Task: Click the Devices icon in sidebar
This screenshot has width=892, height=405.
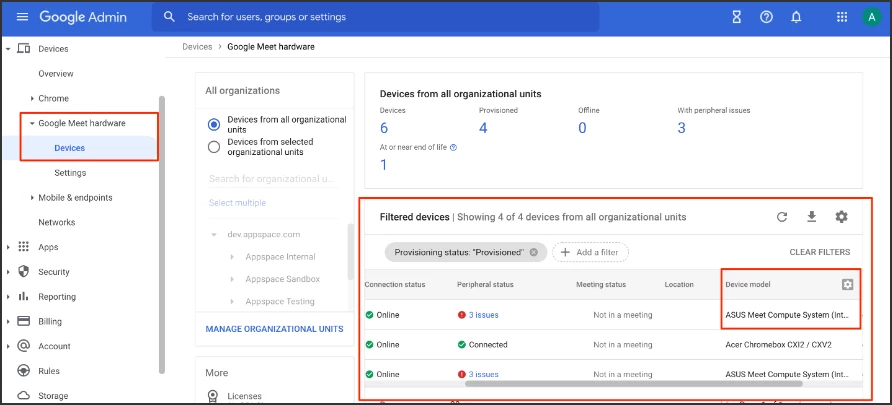Action: coord(23,49)
